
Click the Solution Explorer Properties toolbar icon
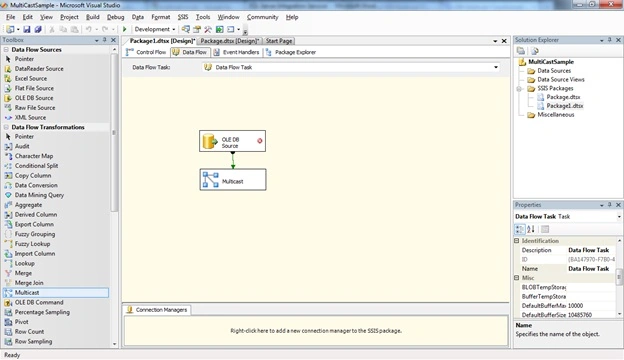[x=521, y=51]
